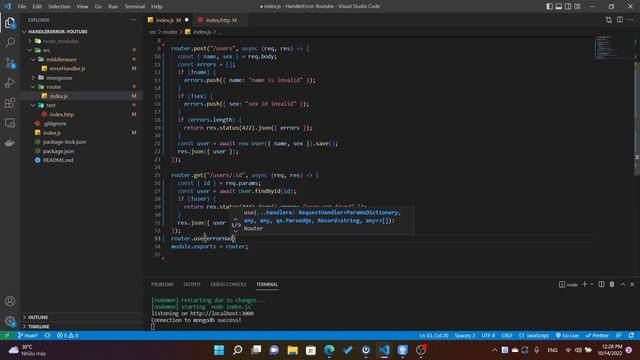Open the Extensions view
Viewport: 640px width, 360px height.
(10, 103)
